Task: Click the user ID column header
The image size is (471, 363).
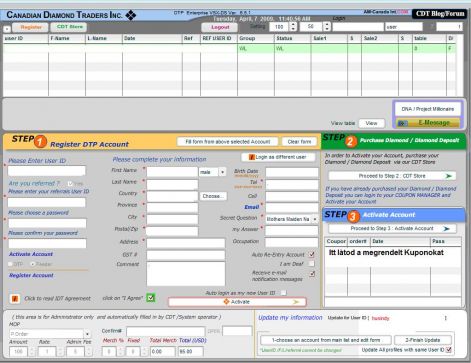Action: (26, 38)
